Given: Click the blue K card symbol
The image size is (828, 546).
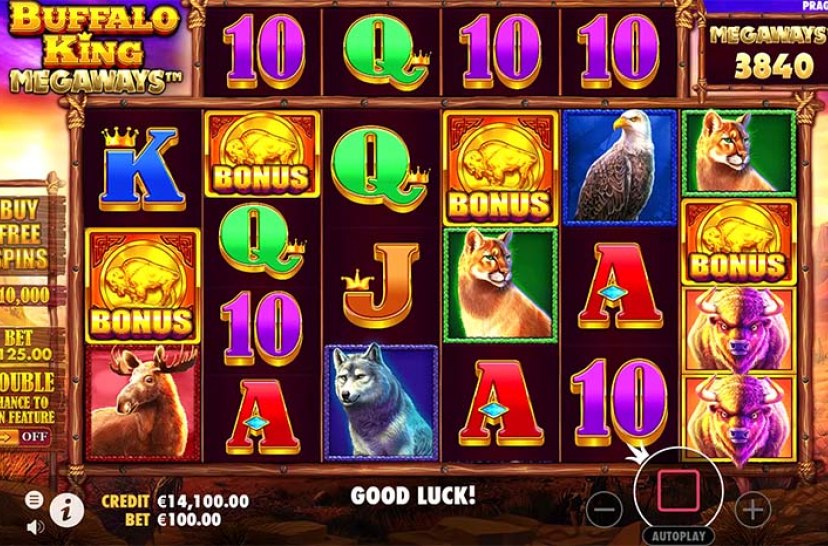Looking at the screenshot, I should click(x=141, y=169).
